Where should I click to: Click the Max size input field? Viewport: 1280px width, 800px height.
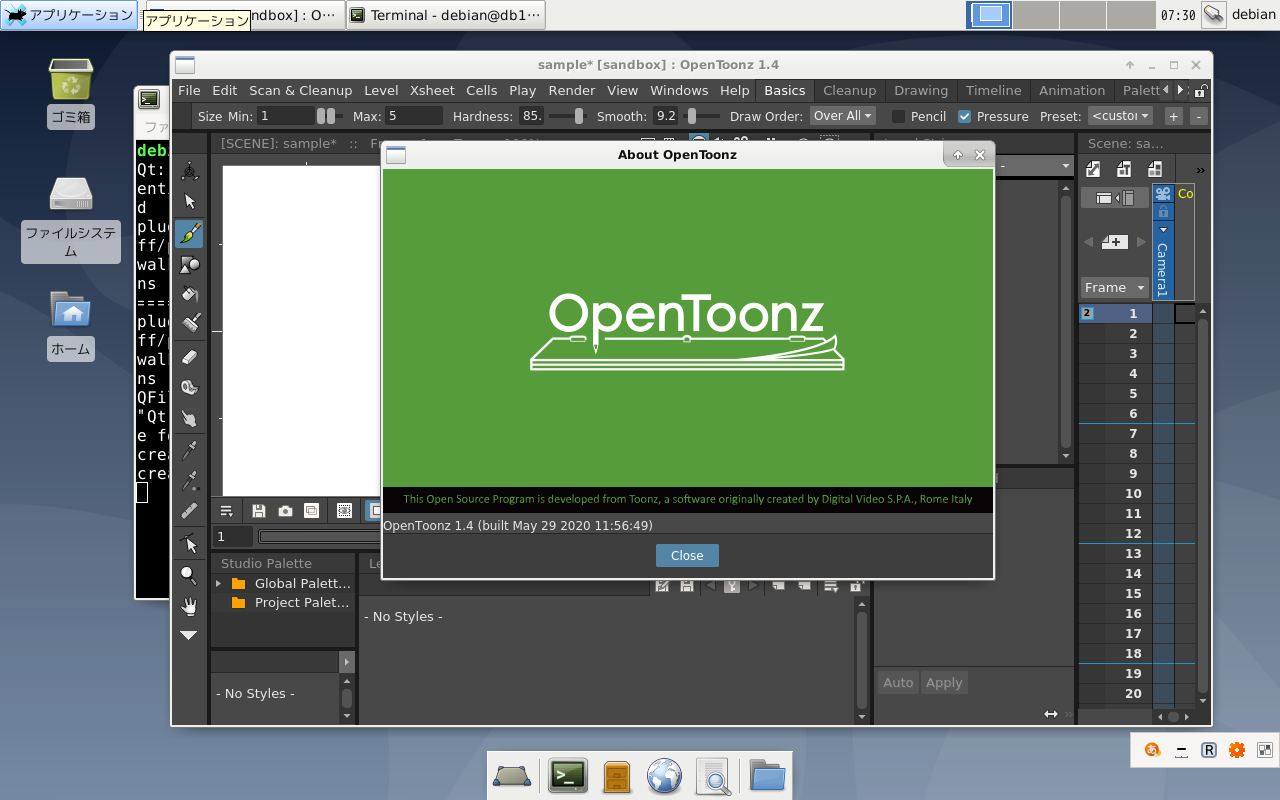pyautogui.click(x=413, y=116)
